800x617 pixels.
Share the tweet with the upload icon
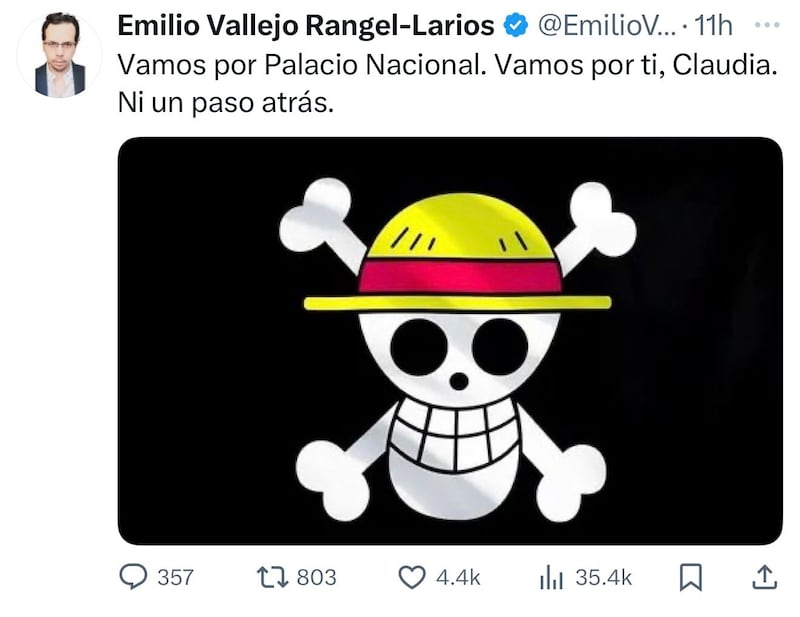pyautogui.click(x=764, y=577)
